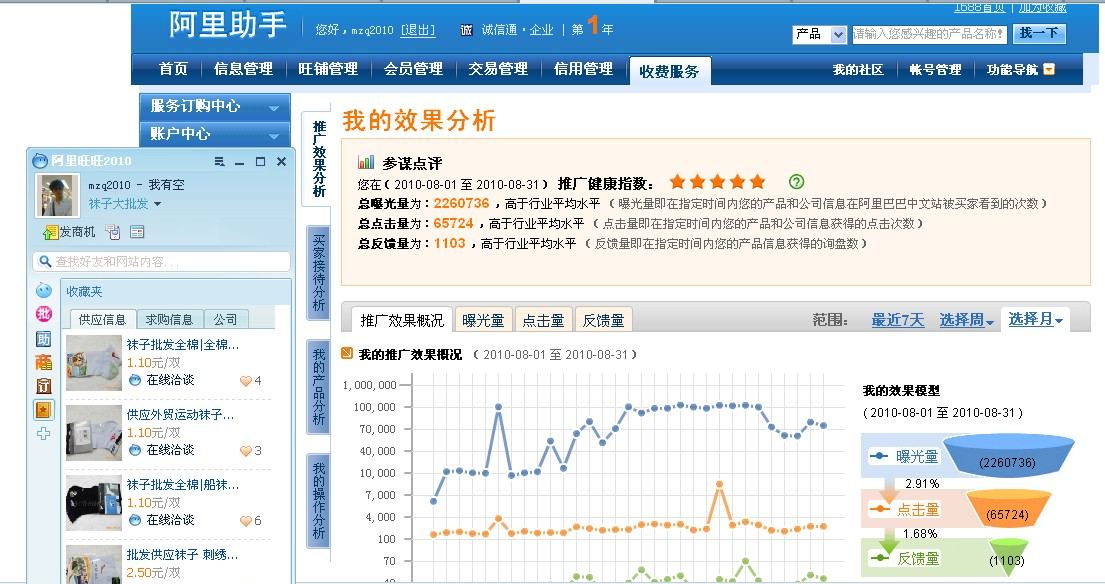Click the page layout icon right of mobile icon

point(137,232)
